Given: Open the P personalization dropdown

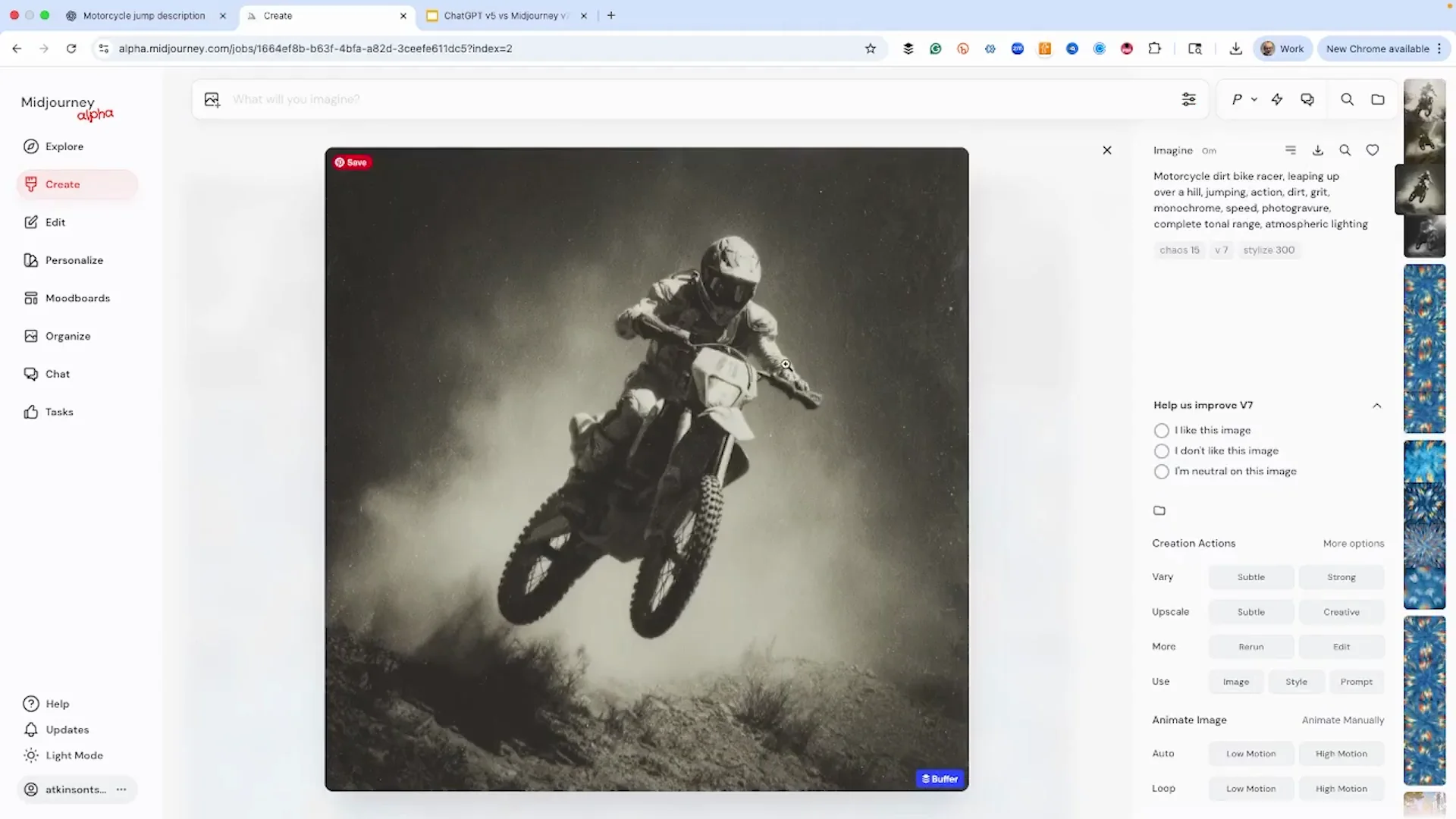Looking at the screenshot, I should click(x=1244, y=99).
